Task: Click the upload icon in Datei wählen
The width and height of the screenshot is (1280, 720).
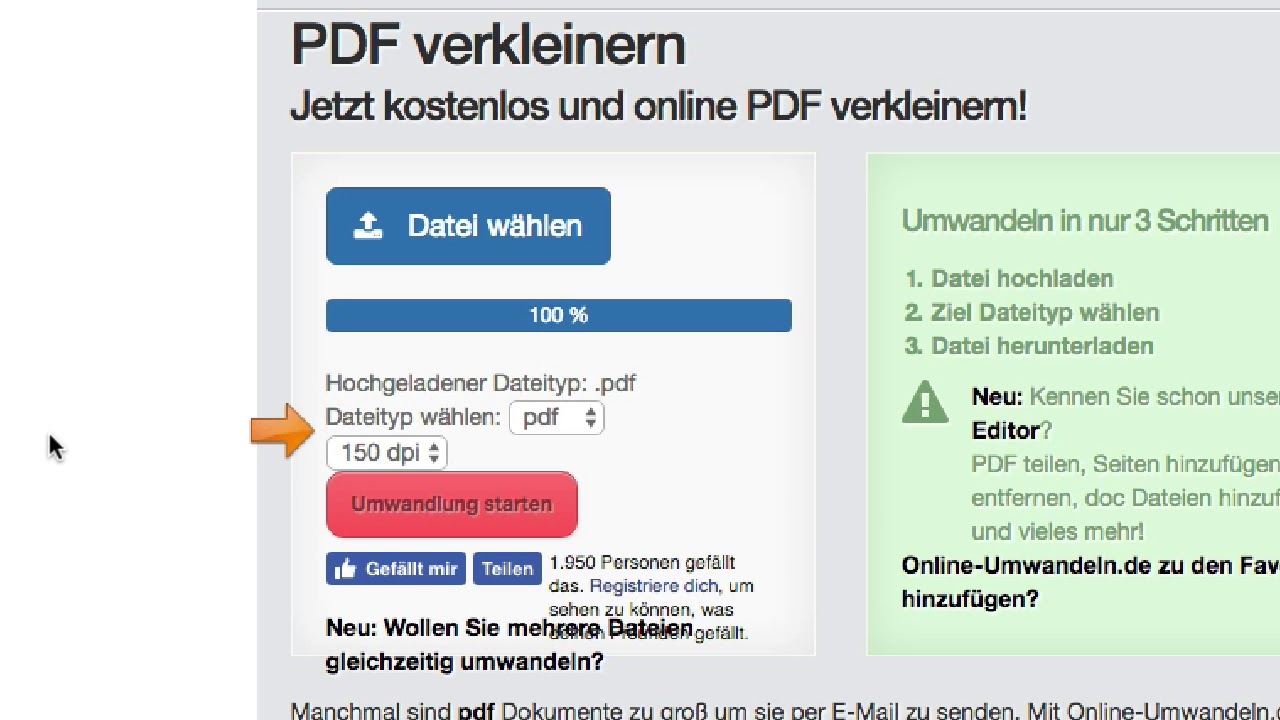Action: pyautogui.click(x=368, y=226)
